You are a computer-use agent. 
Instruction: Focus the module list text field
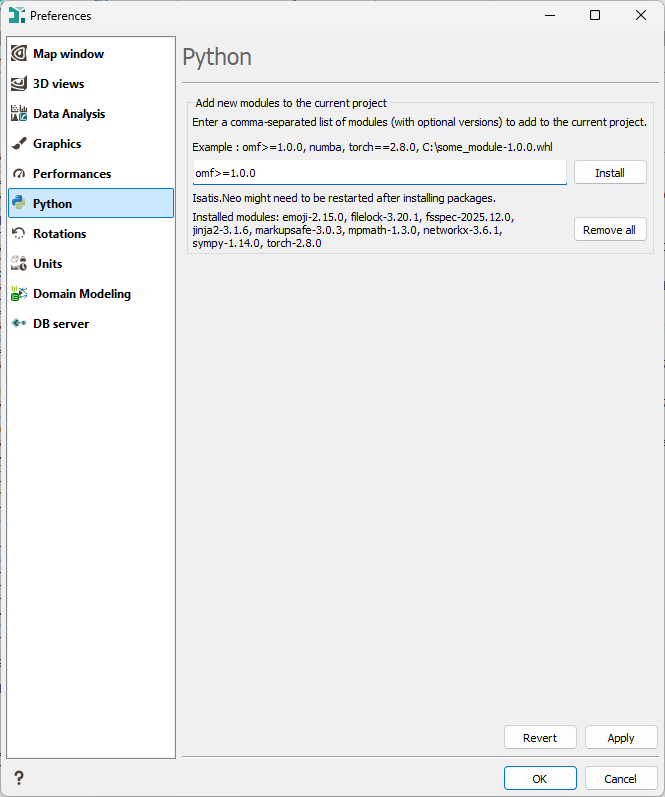click(x=379, y=173)
